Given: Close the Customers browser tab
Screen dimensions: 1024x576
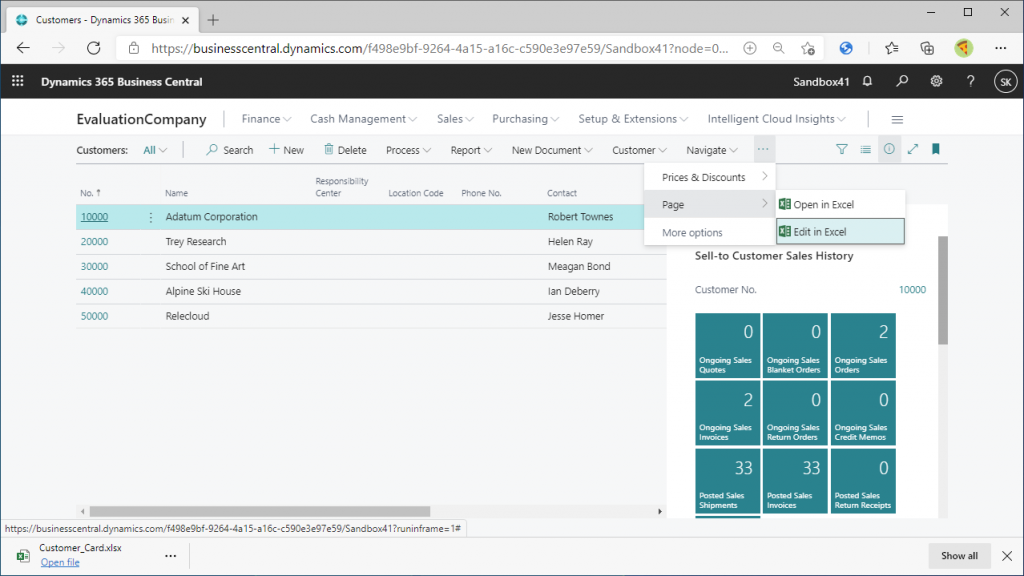Looking at the screenshot, I should 185,20.
